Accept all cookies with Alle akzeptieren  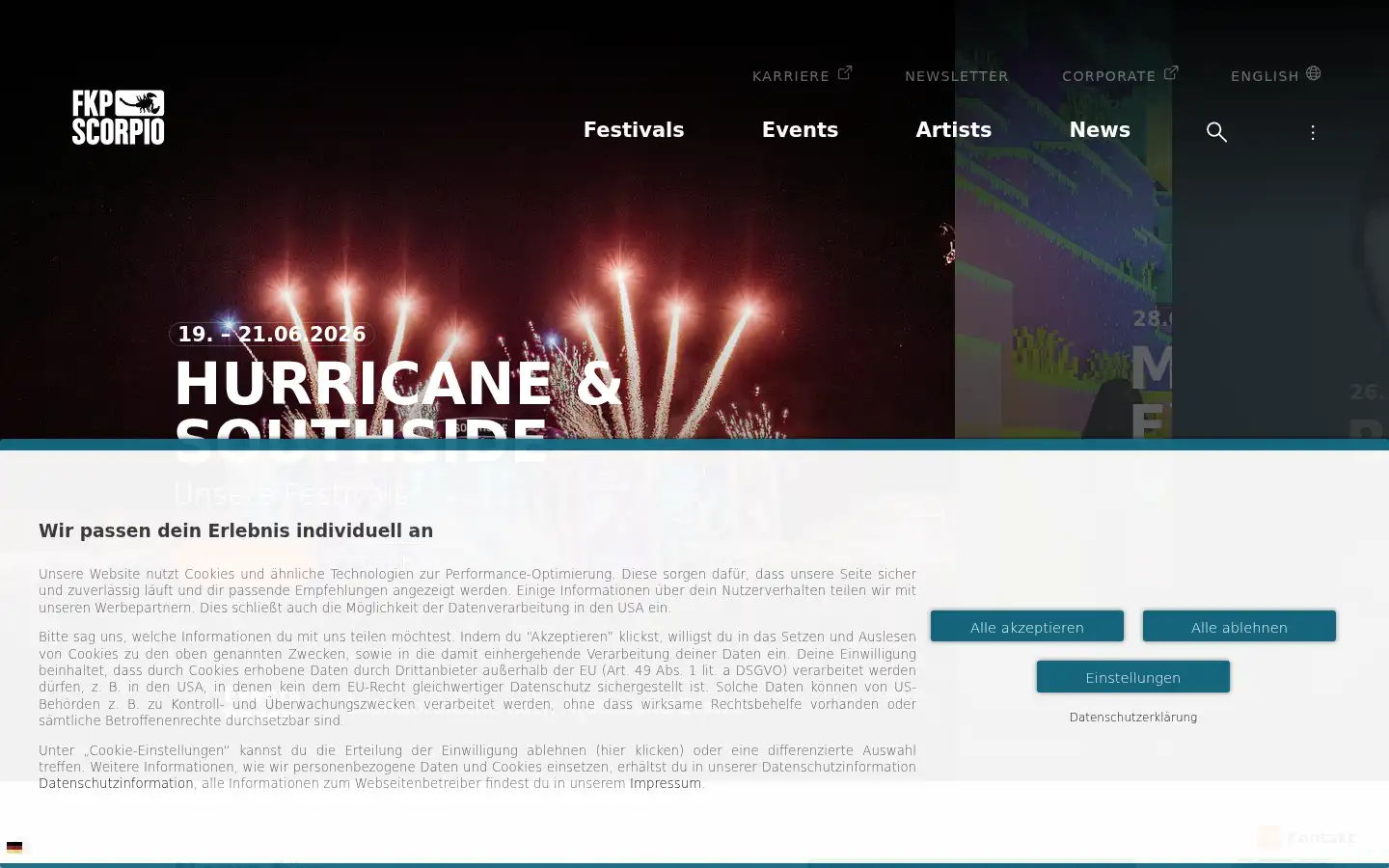click(1027, 627)
